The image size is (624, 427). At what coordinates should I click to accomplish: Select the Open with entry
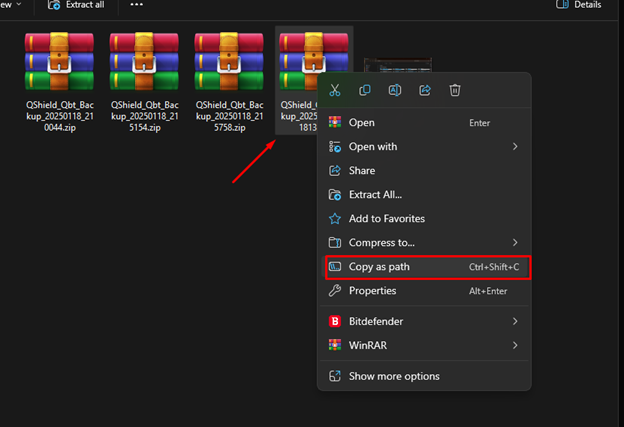click(x=424, y=146)
